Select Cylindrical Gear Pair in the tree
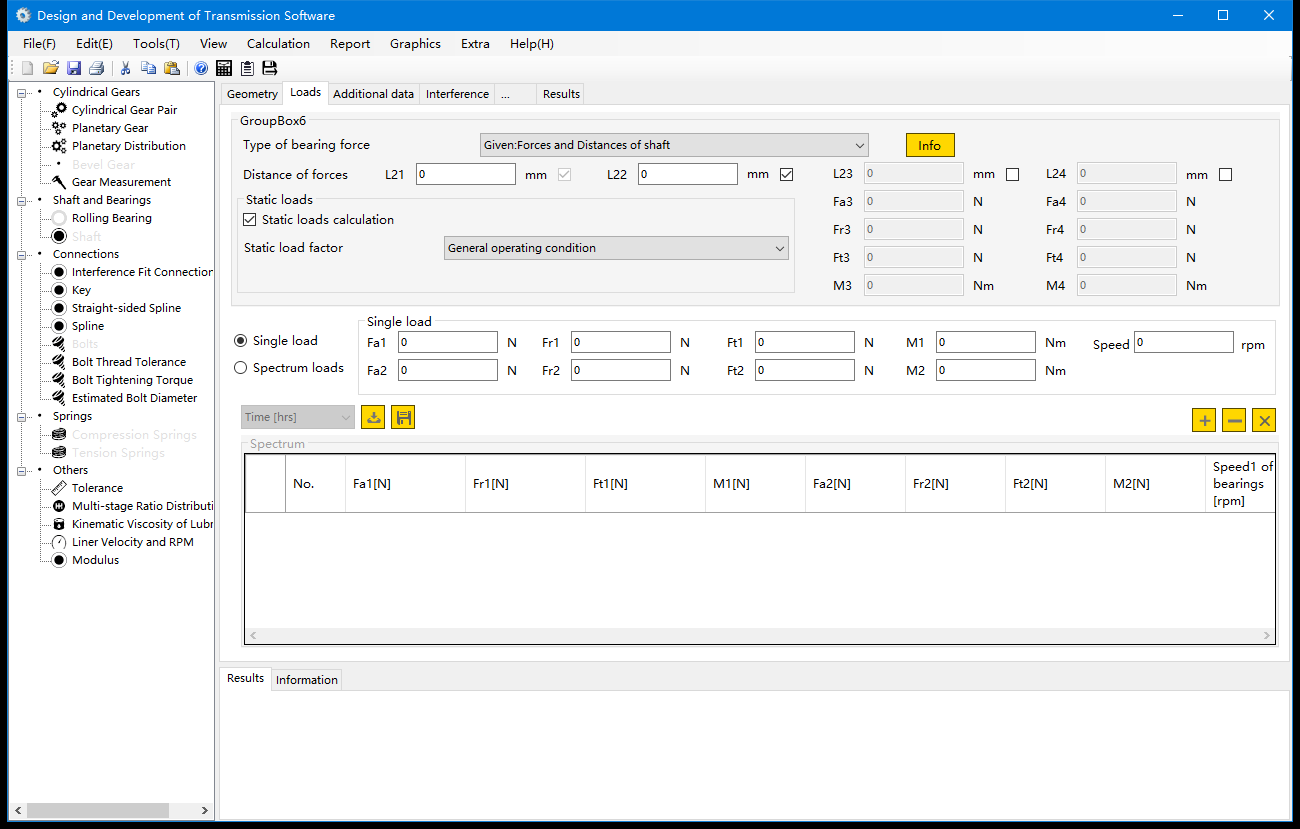1300x829 pixels. pos(124,110)
